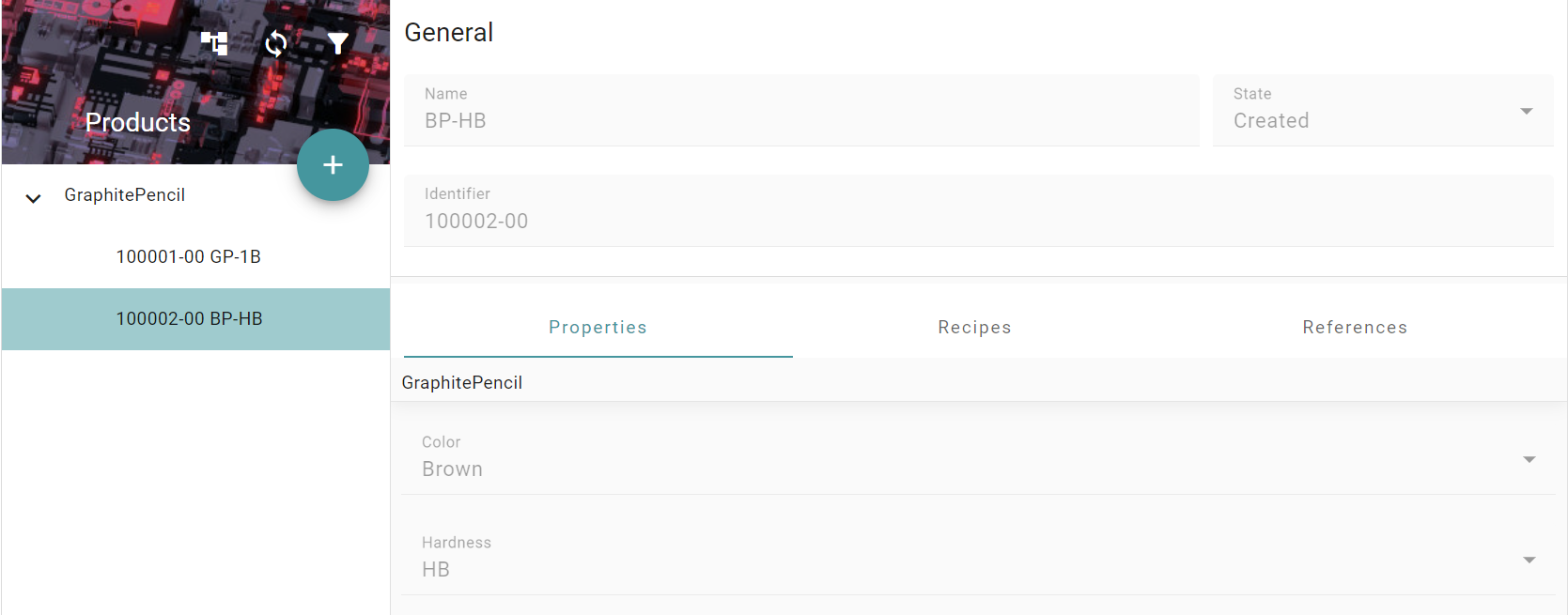1568x615 pixels.
Task: Open the Recipes tab
Action: pyautogui.click(x=974, y=328)
